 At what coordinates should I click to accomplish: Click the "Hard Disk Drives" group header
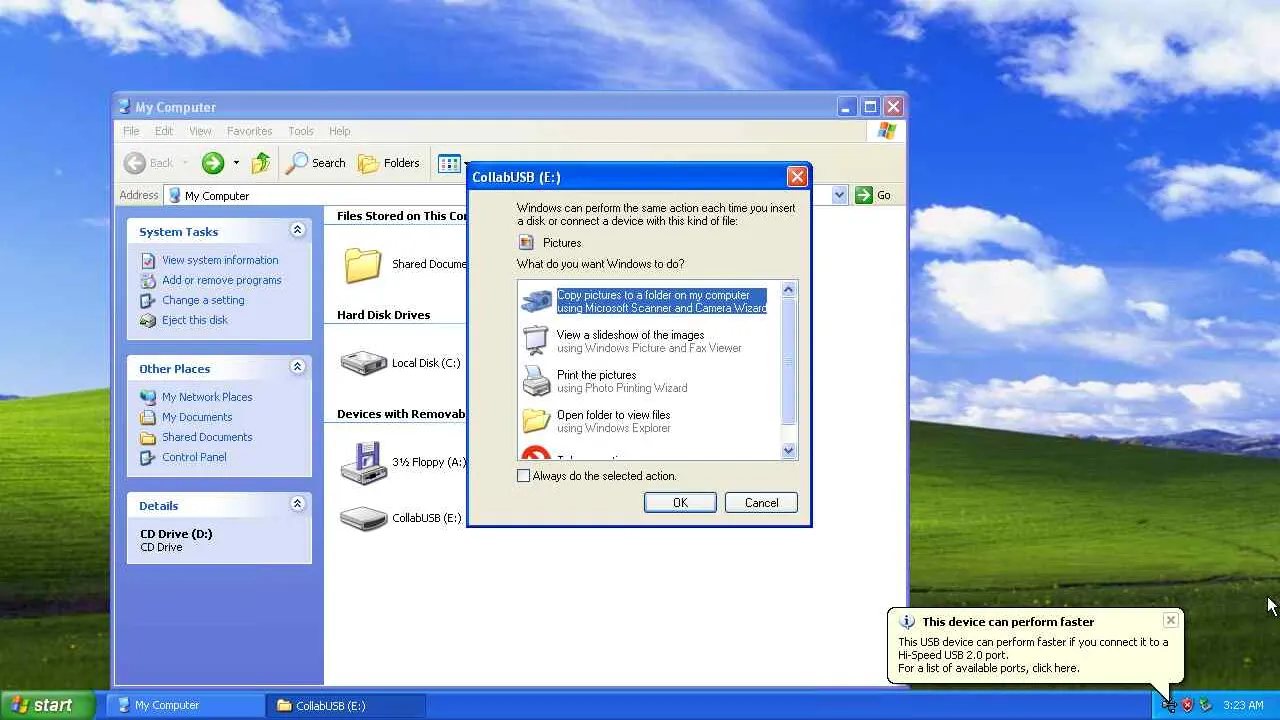tap(384, 315)
